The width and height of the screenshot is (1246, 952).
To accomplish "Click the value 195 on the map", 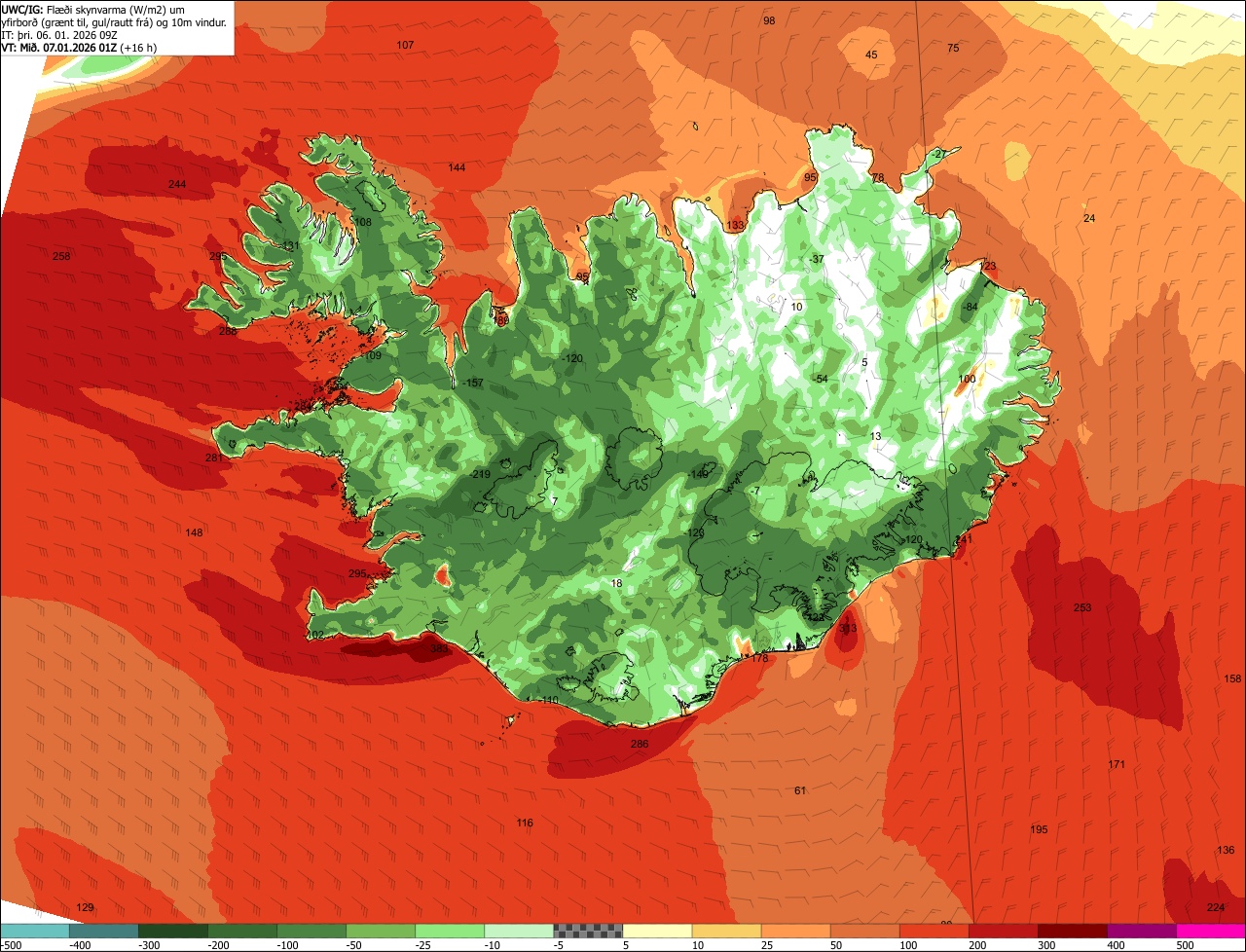I will 1039,830.
